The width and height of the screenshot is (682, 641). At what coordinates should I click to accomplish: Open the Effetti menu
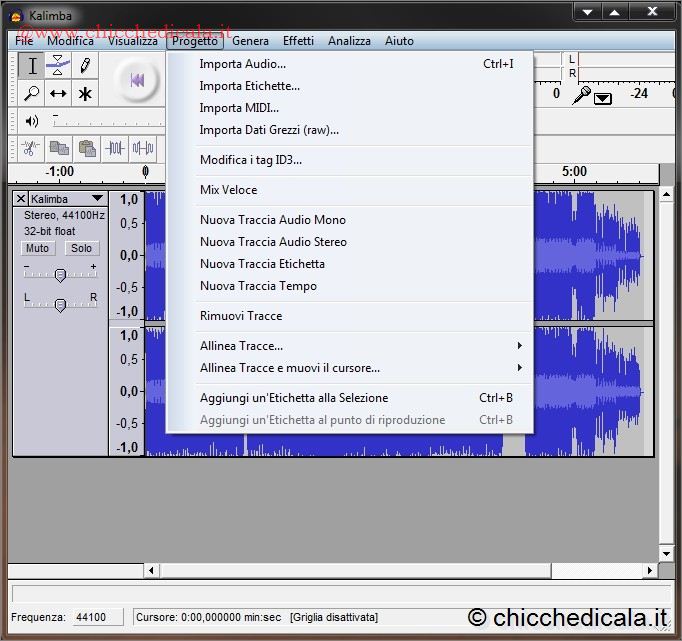click(x=298, y=41)
